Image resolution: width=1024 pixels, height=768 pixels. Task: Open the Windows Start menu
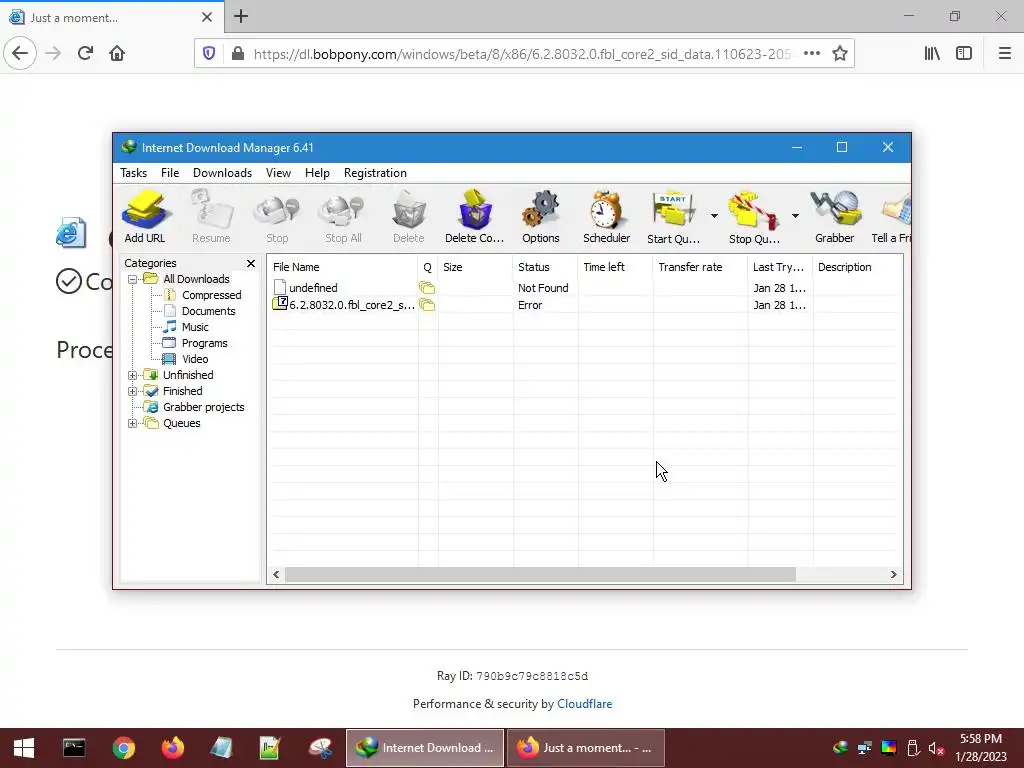(x=24, y=748)
